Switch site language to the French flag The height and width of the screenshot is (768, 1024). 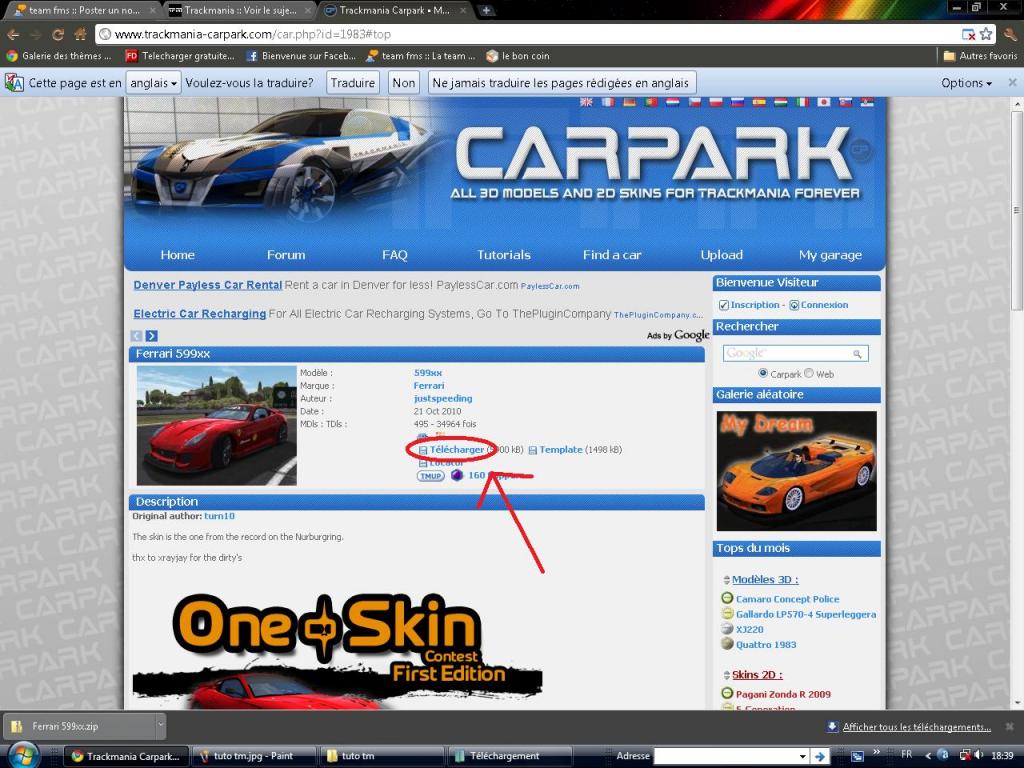tap(607, 102)
